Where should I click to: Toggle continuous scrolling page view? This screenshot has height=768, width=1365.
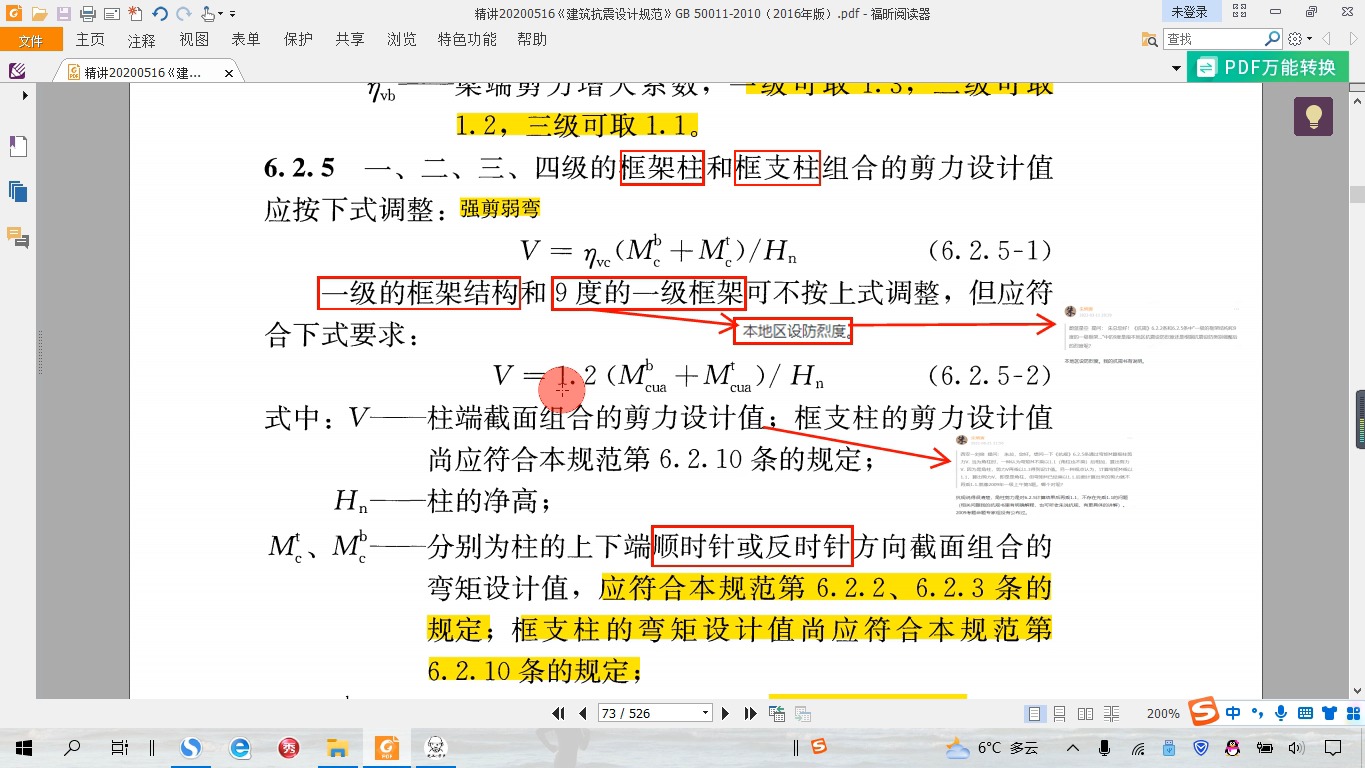point(1060,712)
